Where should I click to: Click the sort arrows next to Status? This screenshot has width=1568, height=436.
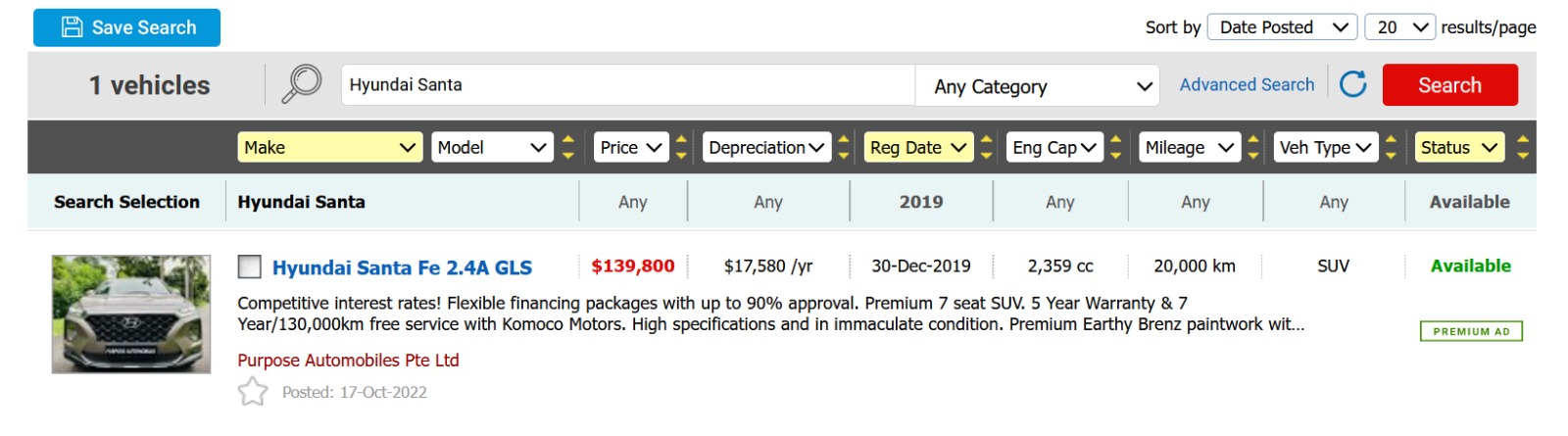pyautogui.click(x=1522, y=147)
